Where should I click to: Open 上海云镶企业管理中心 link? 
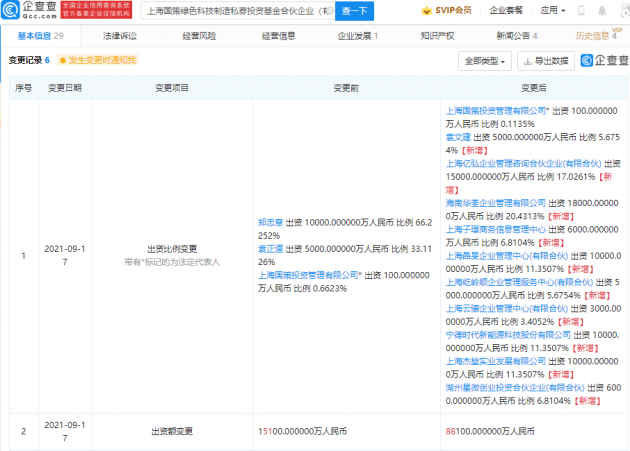507,308
